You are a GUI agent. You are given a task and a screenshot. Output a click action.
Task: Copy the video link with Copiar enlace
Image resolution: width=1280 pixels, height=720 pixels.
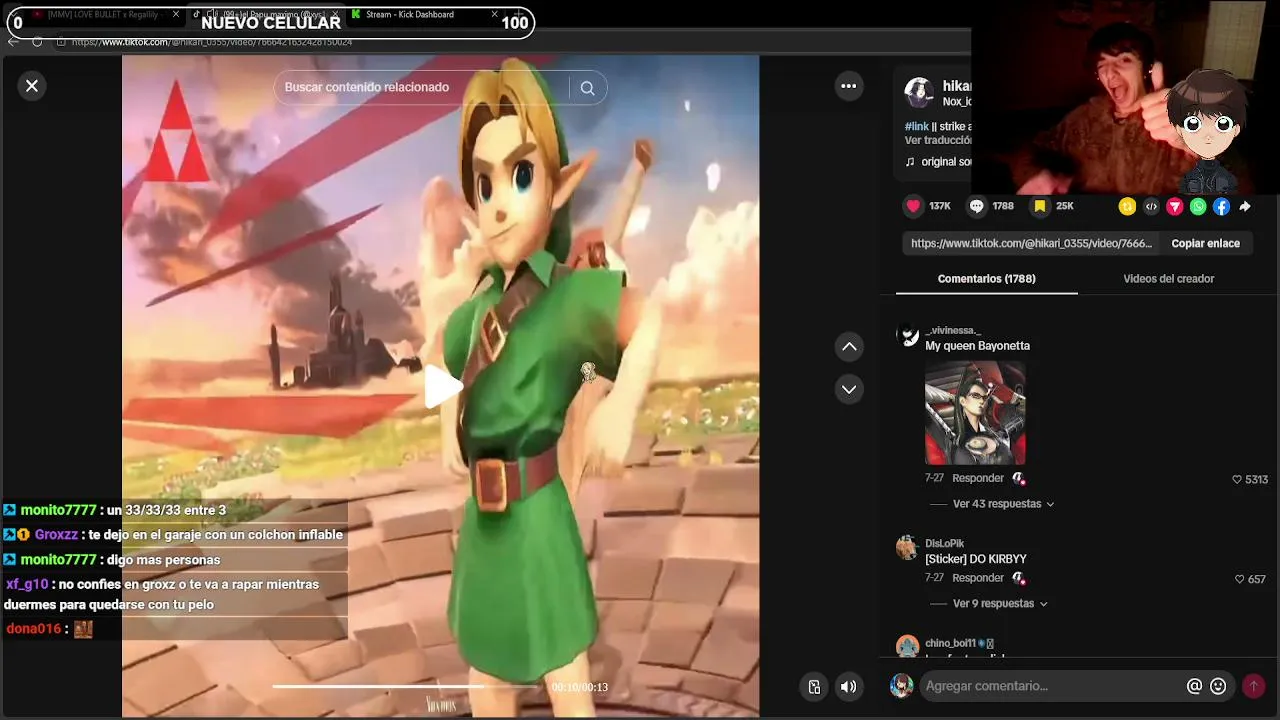coord(1205,243)
